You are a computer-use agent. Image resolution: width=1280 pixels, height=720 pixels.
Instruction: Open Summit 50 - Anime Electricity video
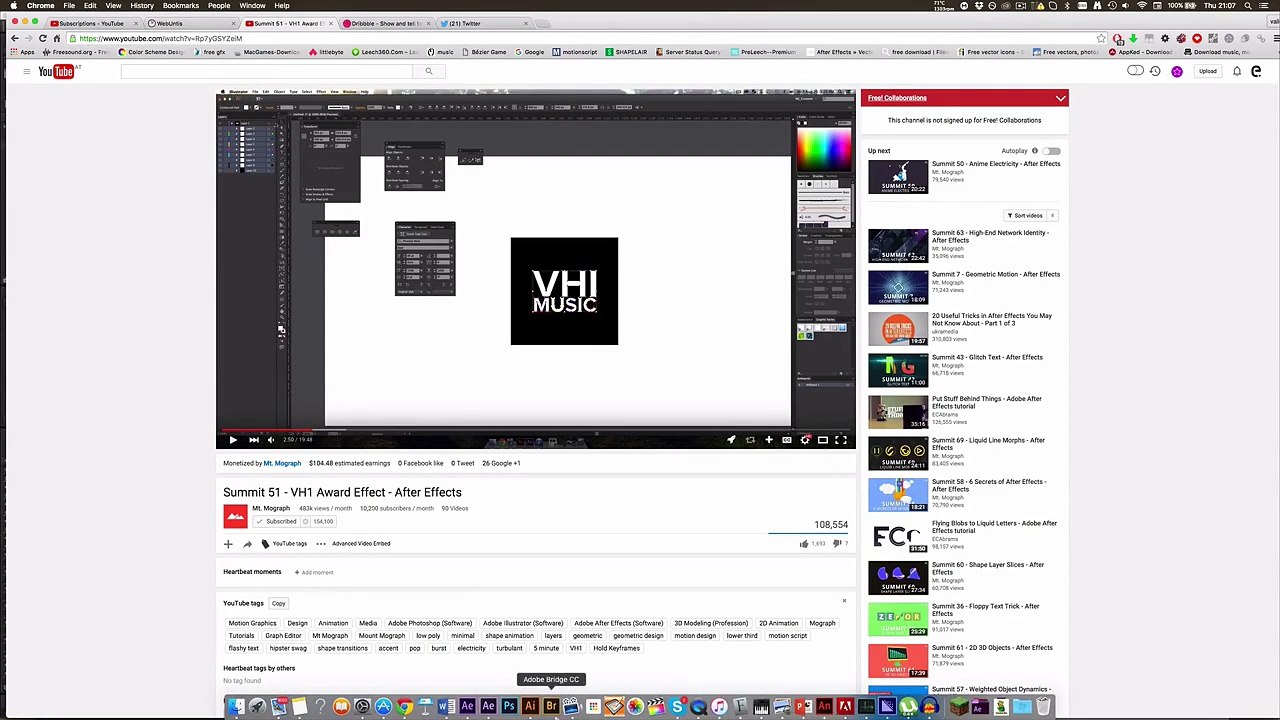(x=996, y=164)
